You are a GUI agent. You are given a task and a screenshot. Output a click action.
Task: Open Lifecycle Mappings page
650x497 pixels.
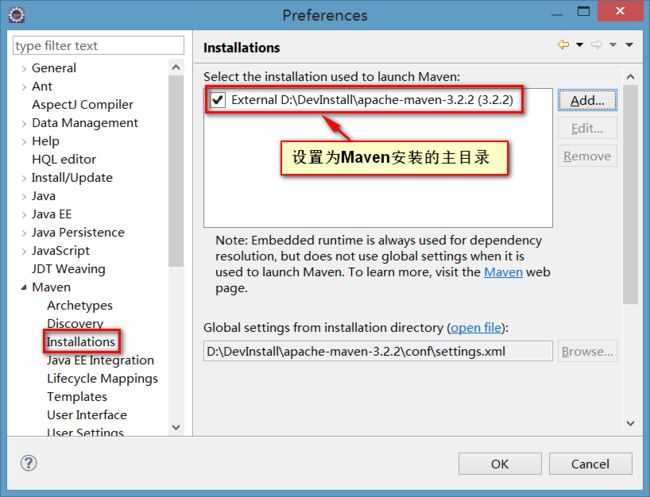(102, 378)
